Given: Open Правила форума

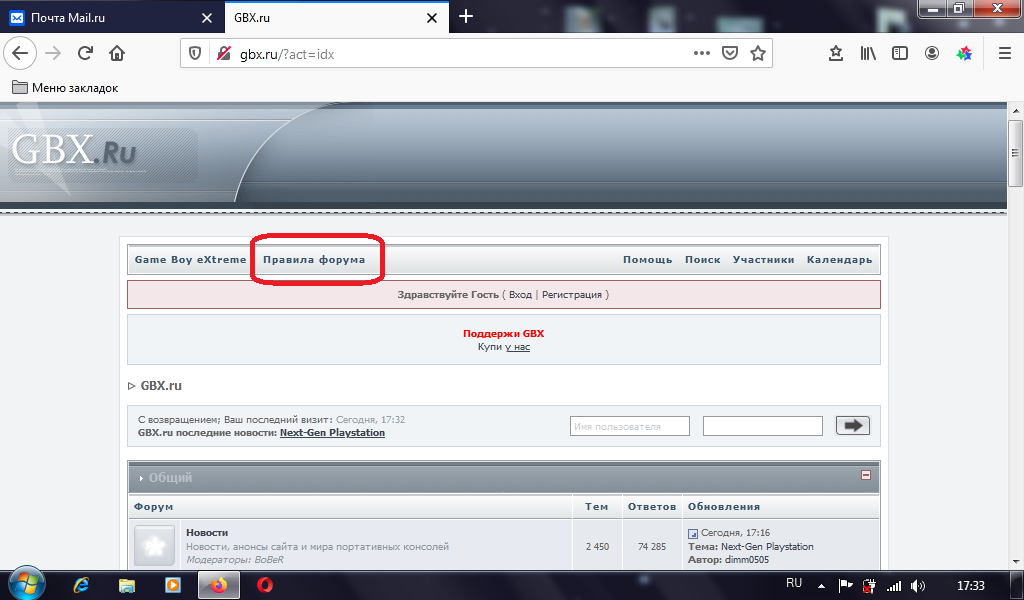Looking at the screenshot, I should 314,260.
